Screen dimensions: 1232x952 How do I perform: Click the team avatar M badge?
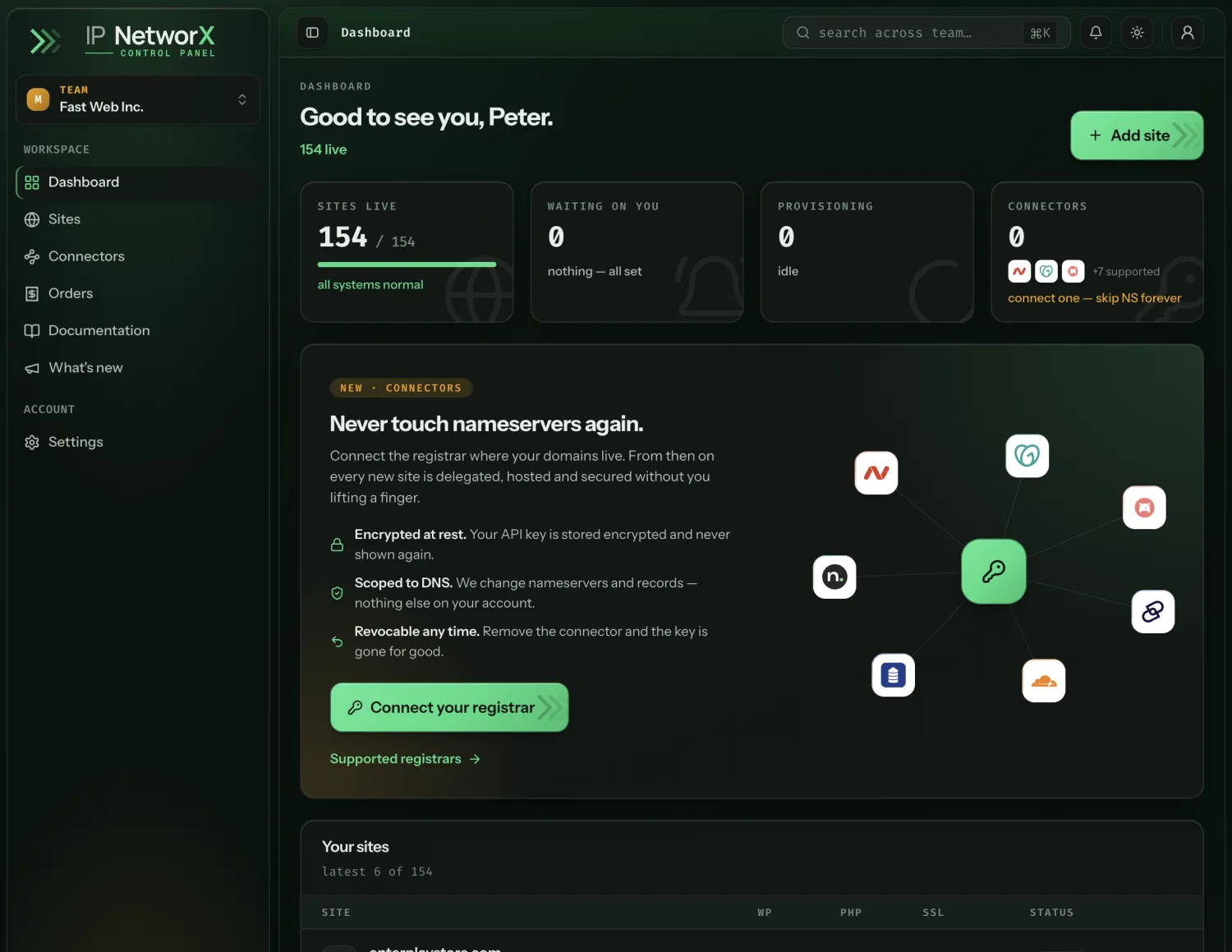click(x=38, y=99)
